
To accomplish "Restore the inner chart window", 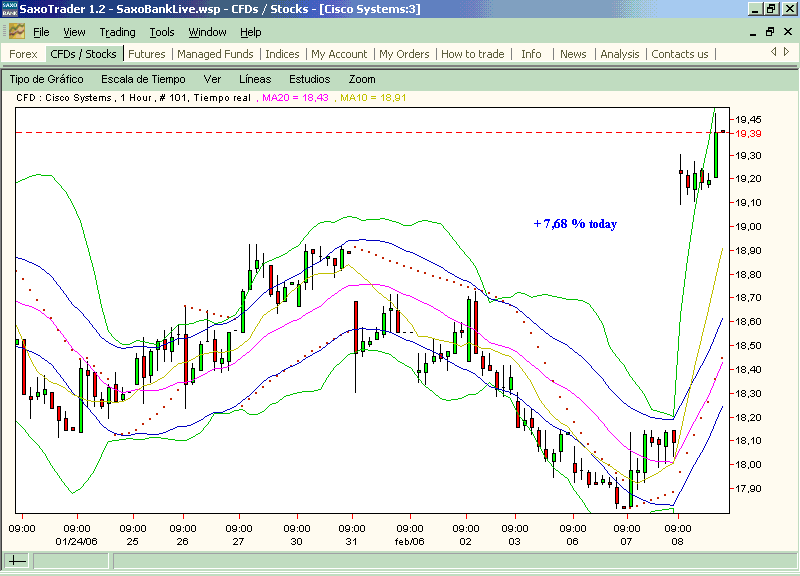I will [770, 32].
